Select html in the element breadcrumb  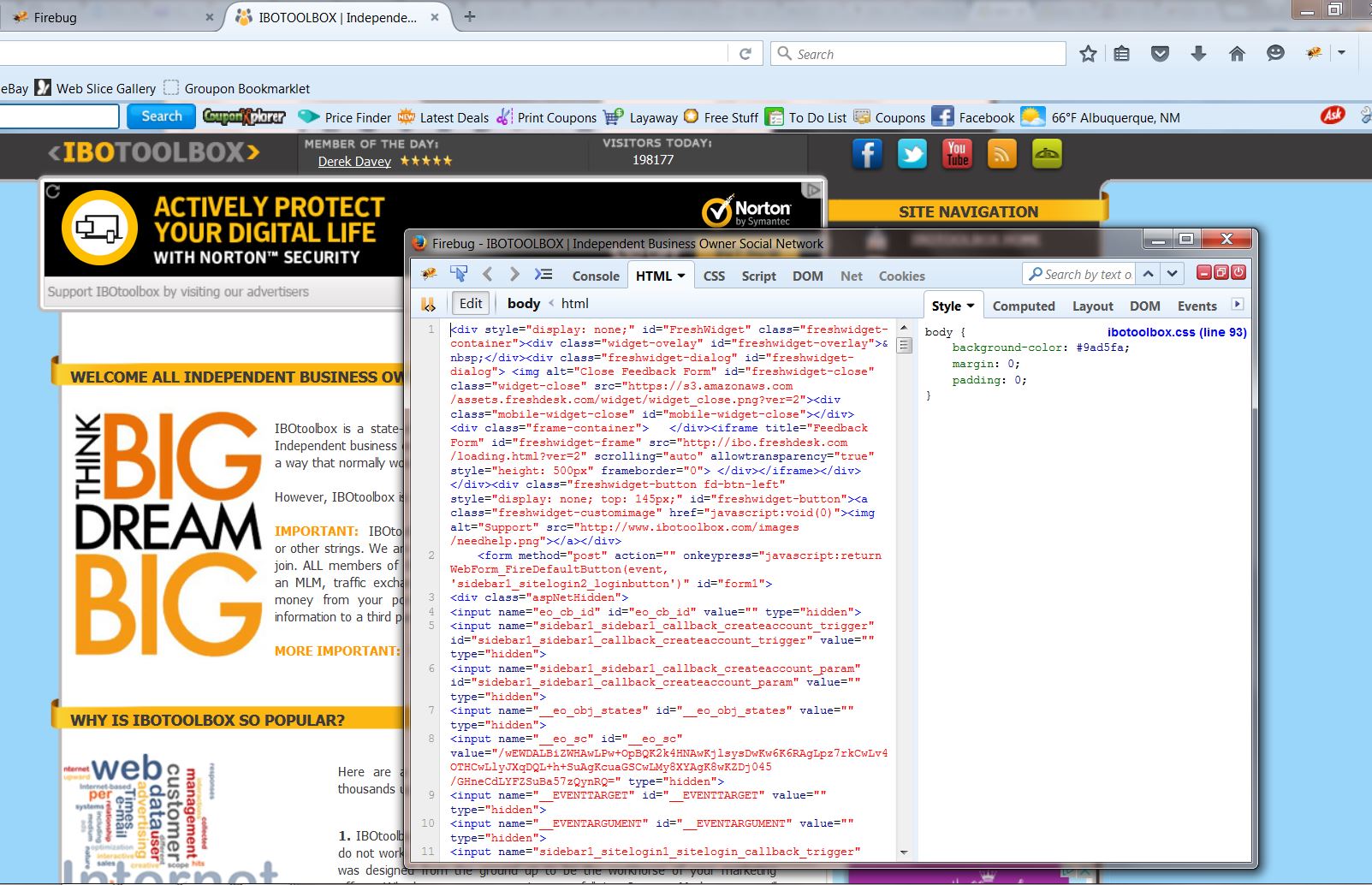click(x=575, y=303)
